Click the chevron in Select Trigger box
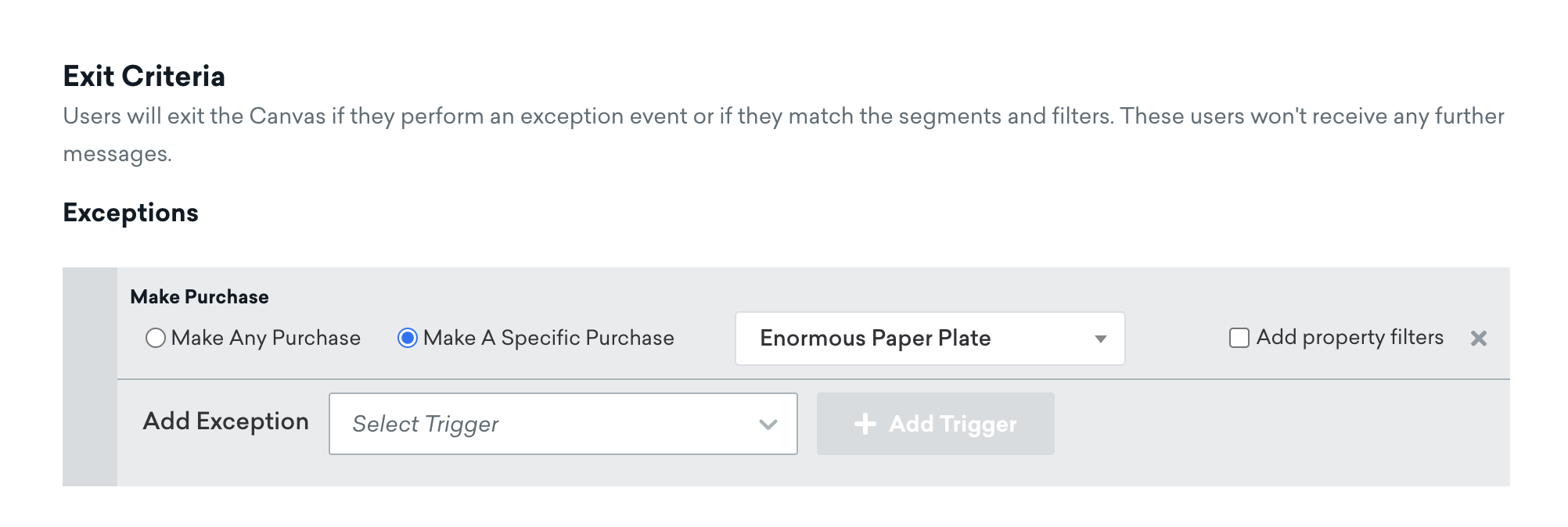 click(768, 425)
